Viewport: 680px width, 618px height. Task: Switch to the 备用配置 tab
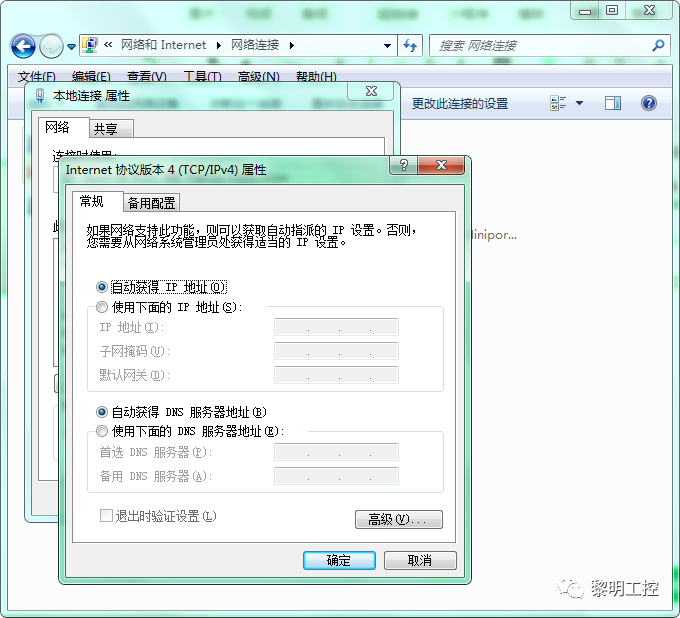click(x=151, y=203)
